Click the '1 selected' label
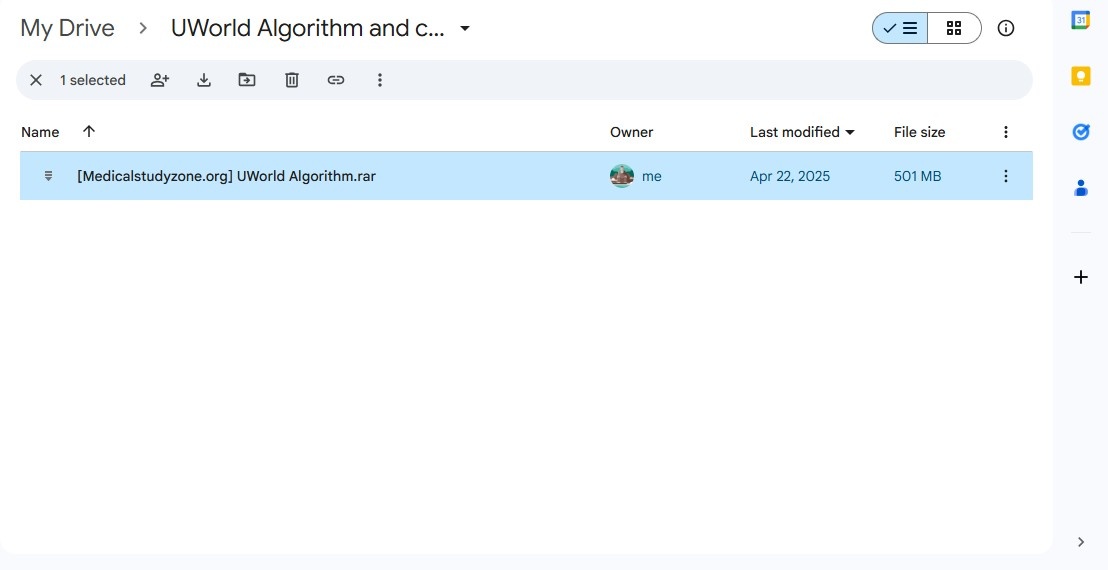1108x570 pixels. pyautogui.click(x=93, y=80)
